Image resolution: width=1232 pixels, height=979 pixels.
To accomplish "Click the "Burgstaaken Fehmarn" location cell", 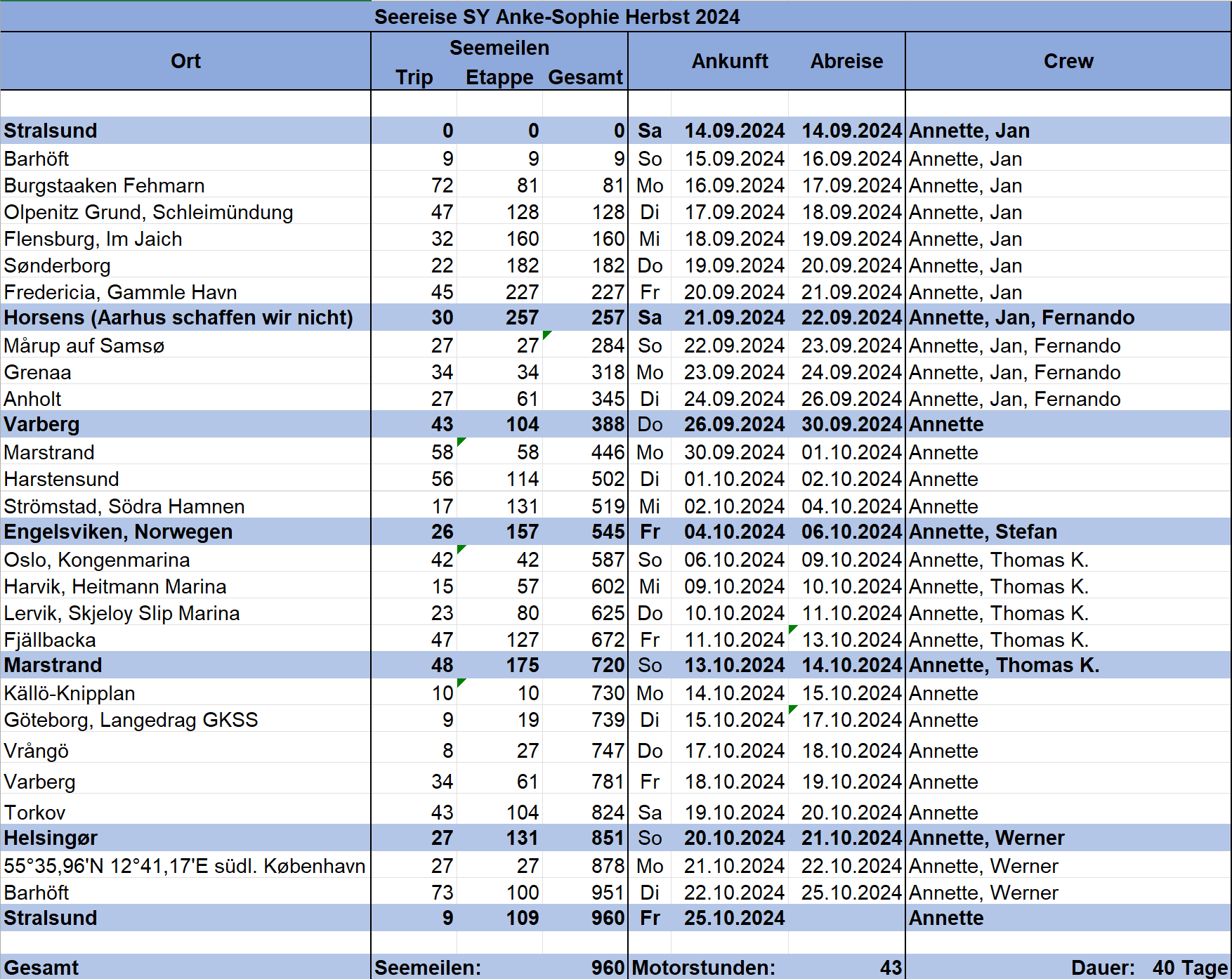I will click(x=105, y=185).
